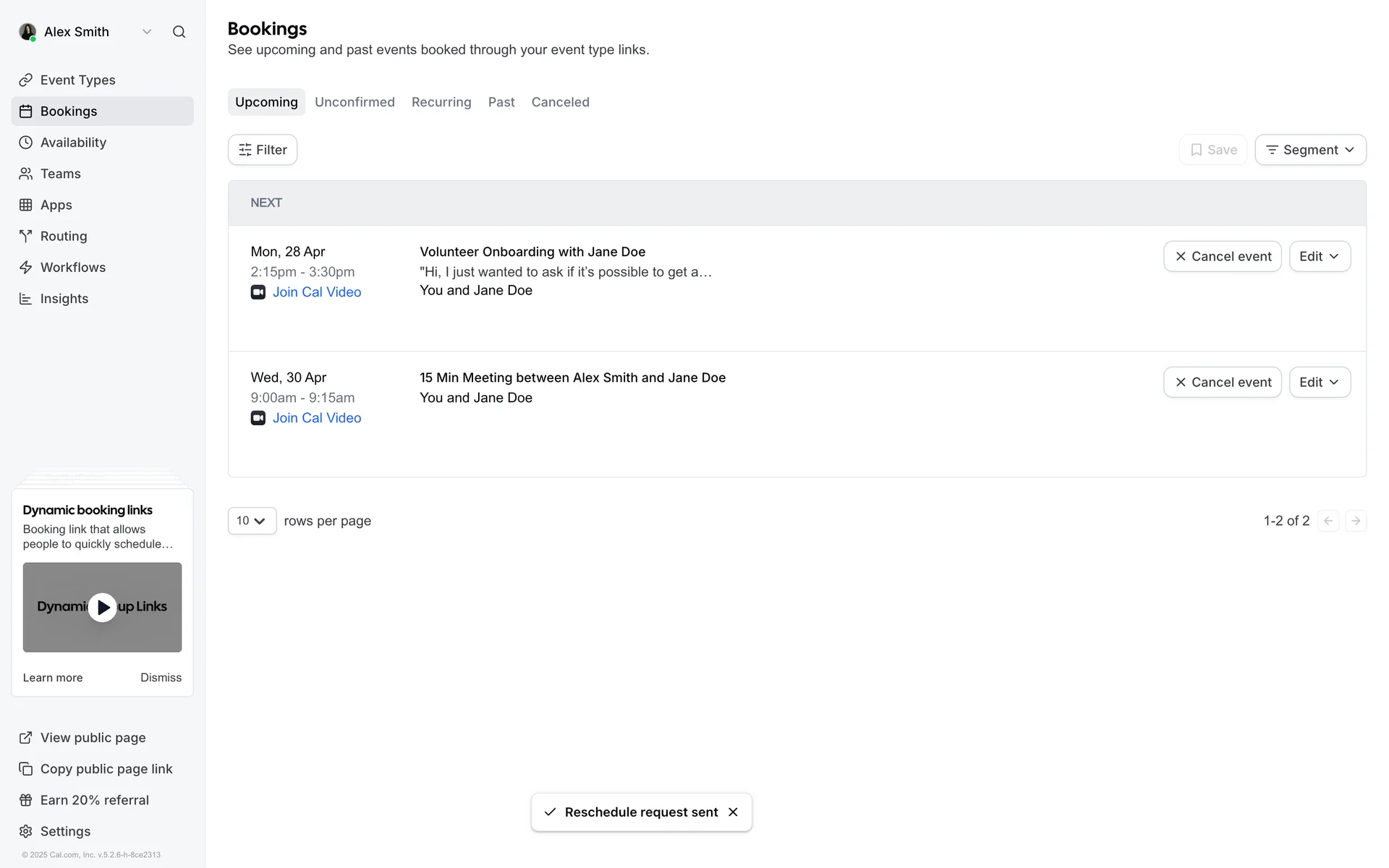
Task: Open the Filter button
Action: click(x=263, y=150)
